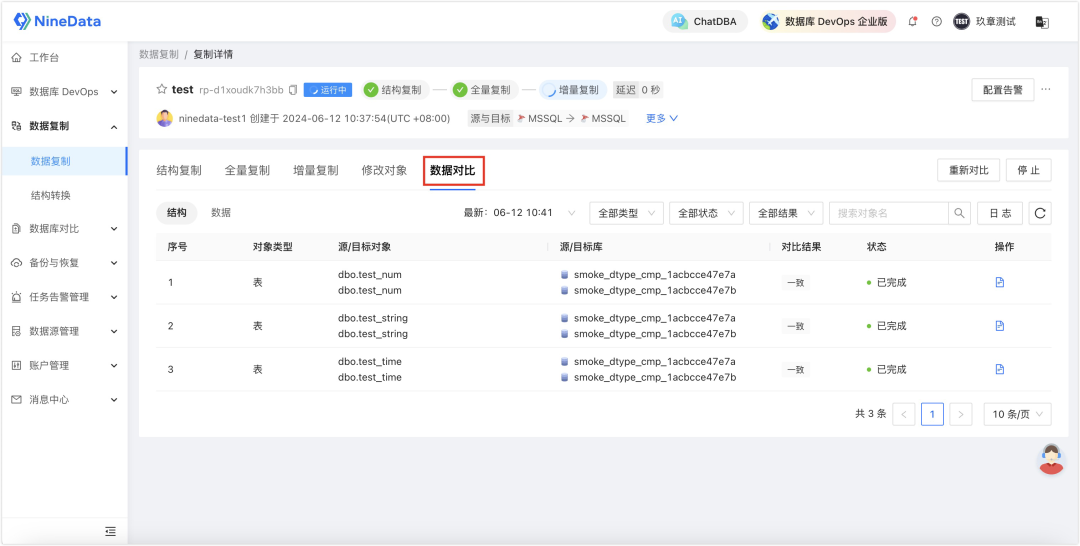Click the search magnifier button
Screen dimensions: 1080x546
coord(959,213)
